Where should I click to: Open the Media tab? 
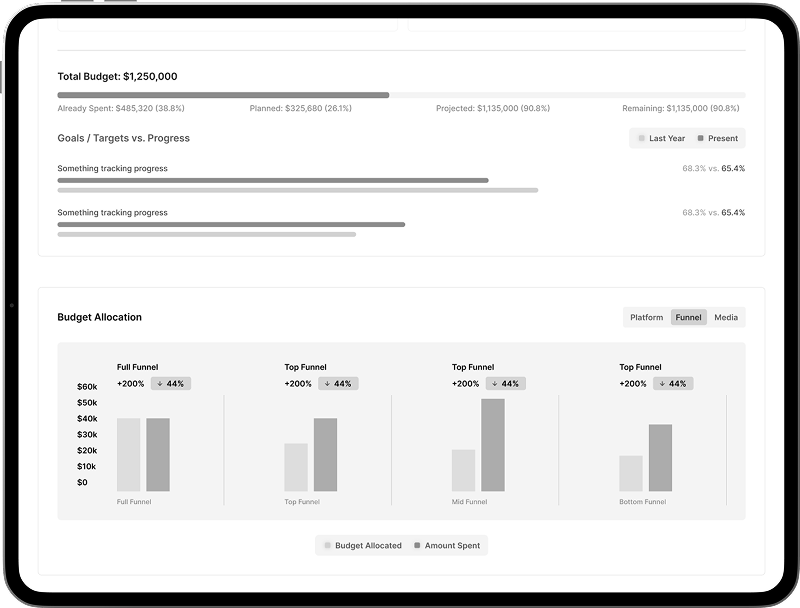click(x=726, y=317)
